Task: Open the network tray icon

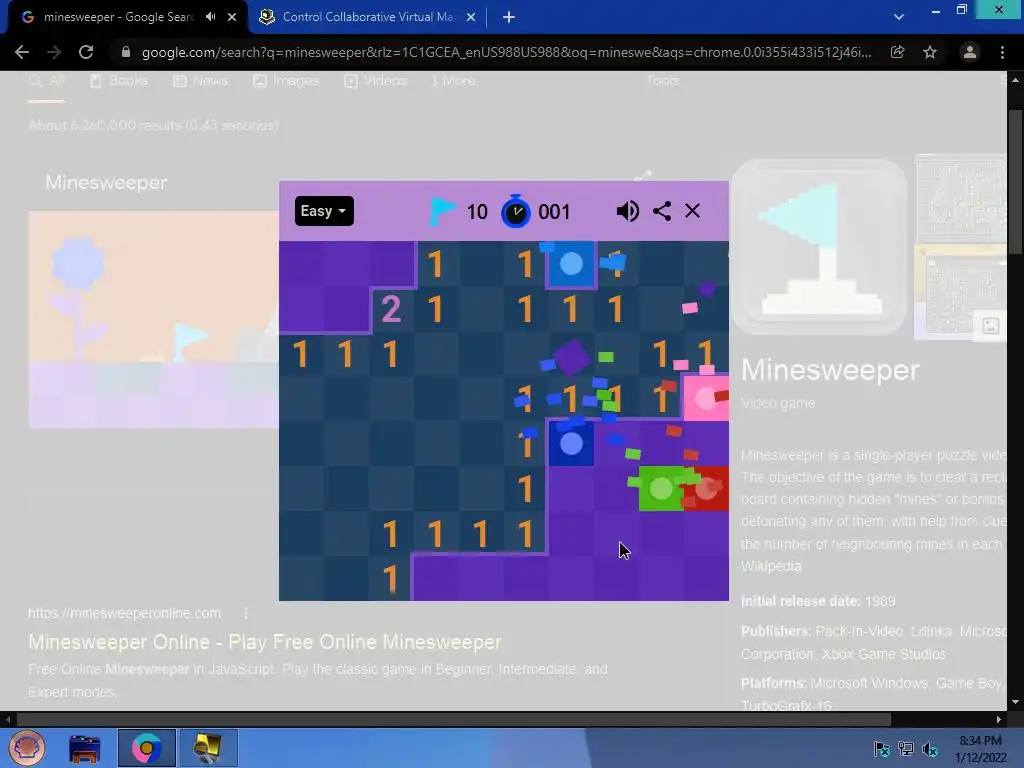Action: coord(906,748)
